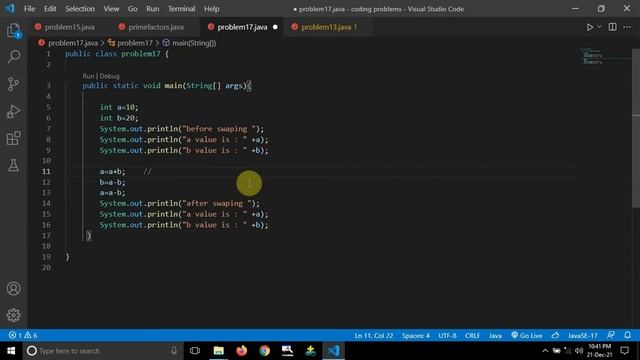This screenshot has height=360, width=640.
Task: Click the Windows taskbar search box
Action: 103,351
